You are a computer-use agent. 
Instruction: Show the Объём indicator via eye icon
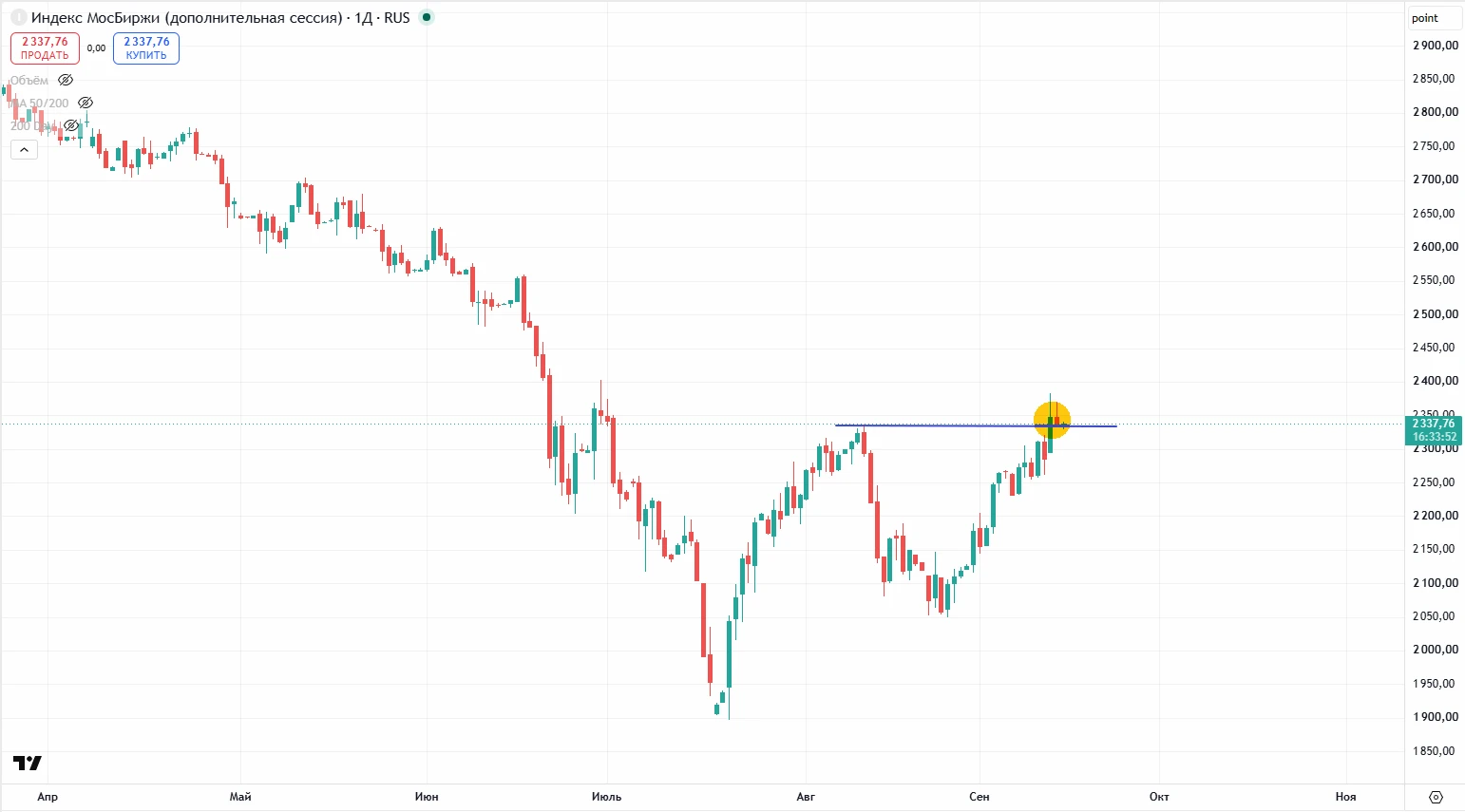click(66, 80)
